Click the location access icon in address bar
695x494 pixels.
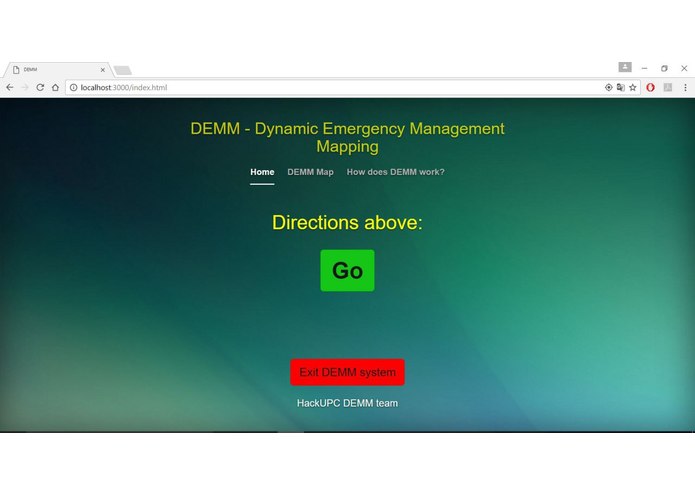pyautogui.click(x=609, y=87)
